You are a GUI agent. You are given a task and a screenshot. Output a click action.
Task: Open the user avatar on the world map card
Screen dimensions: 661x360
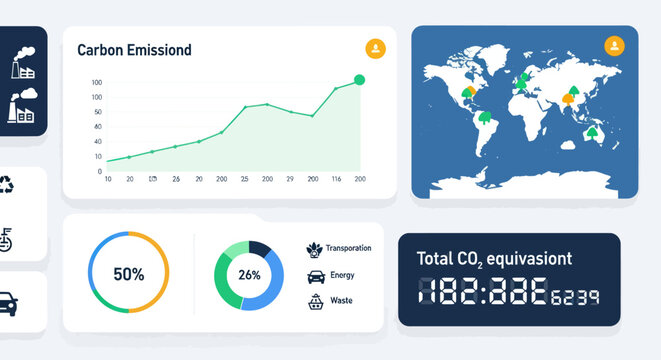(x=614, y=46)
